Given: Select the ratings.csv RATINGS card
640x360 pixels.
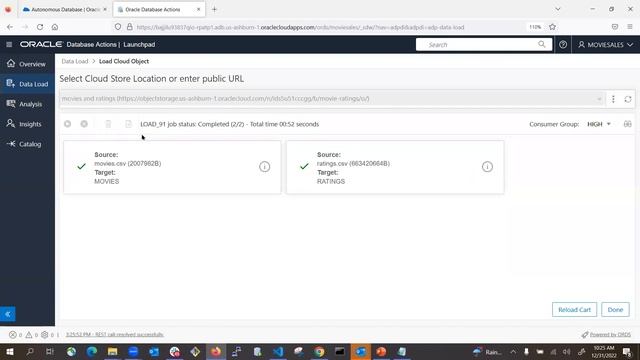Looking at the screenshot, I should point(395,167).
